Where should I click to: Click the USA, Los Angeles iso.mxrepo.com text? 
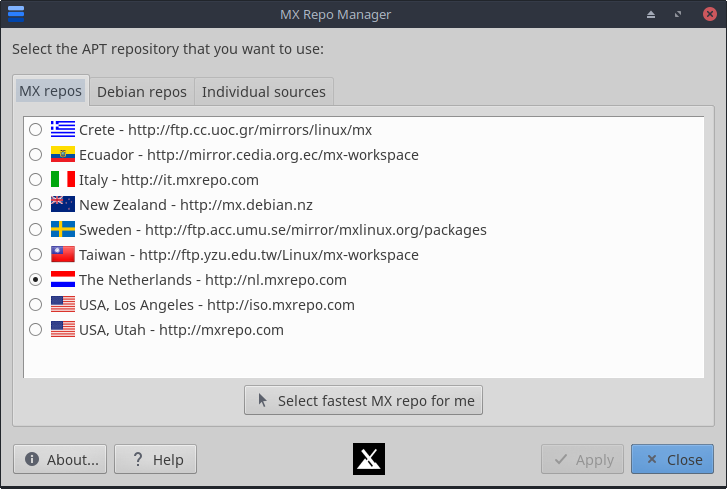coord(217,305)
